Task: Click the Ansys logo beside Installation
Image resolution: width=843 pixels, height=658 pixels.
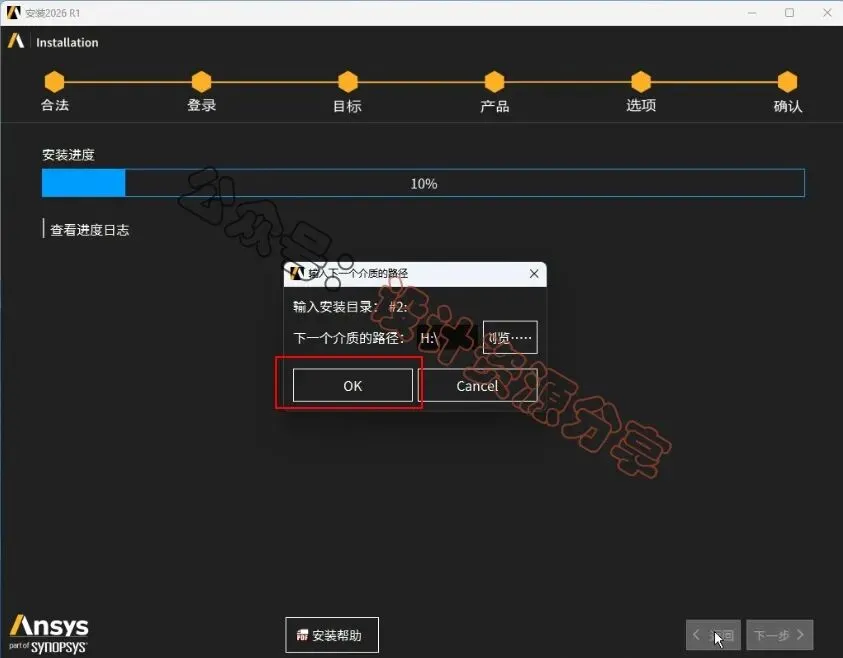Action: [16, 41]
